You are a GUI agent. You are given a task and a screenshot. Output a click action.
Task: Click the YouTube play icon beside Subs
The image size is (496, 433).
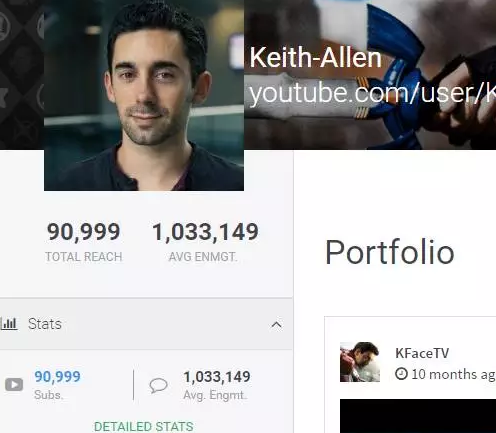[x=14, y=385]
